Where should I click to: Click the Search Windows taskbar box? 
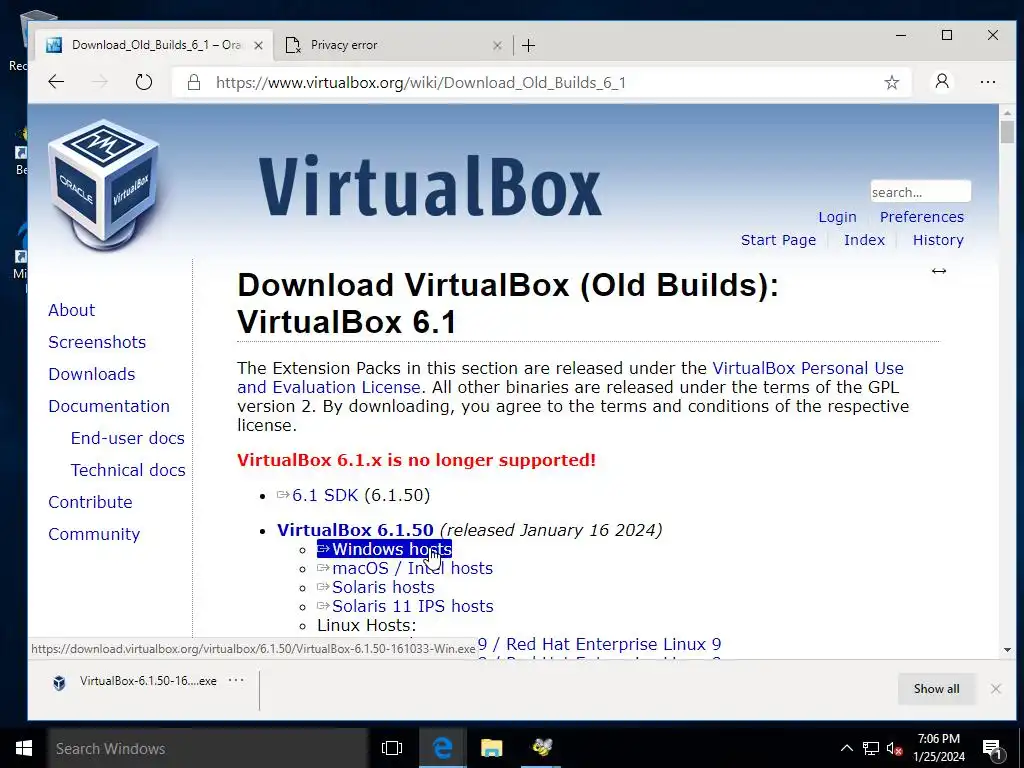coord(208,748)
